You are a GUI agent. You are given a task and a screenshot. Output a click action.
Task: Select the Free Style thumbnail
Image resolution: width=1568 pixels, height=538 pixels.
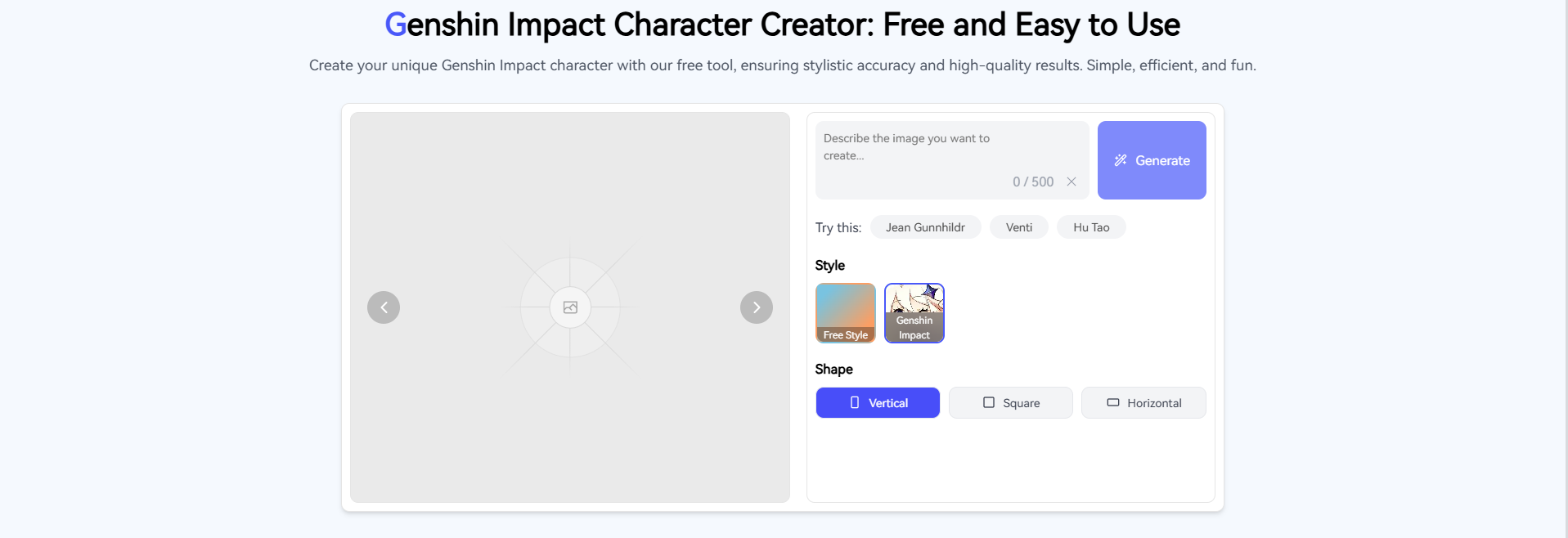click(x=846, y=313)
